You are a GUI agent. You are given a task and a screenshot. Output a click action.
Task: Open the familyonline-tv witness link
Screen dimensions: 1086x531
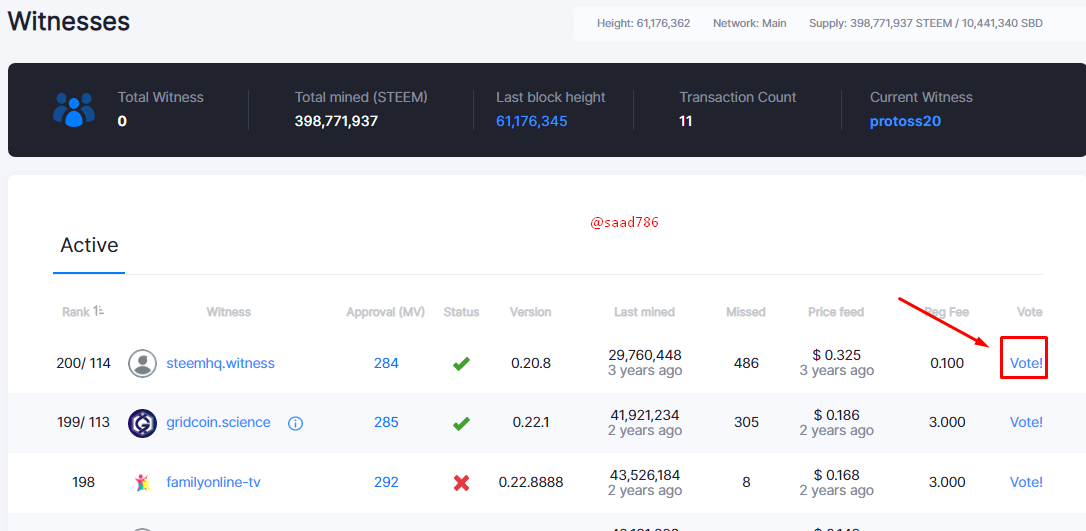[213, 483]
